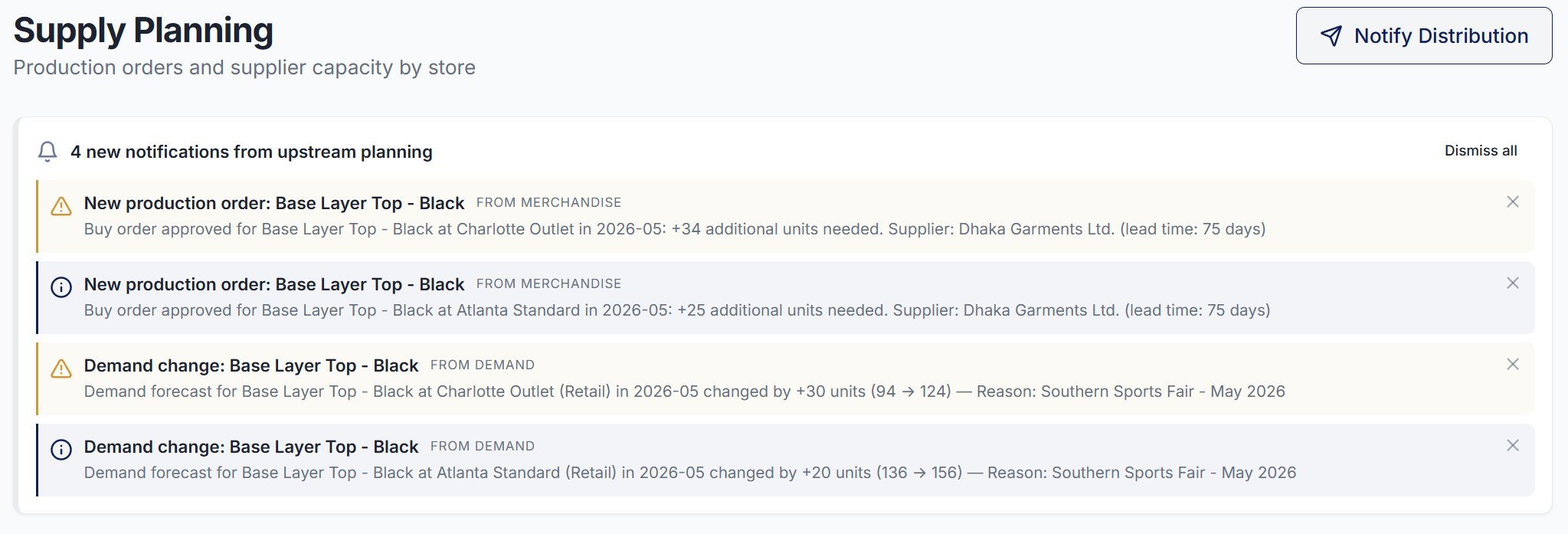Click the FROM MERCHANDISE label on the first notification
This screenshot has width=1568, height=534.
[549, 202]
